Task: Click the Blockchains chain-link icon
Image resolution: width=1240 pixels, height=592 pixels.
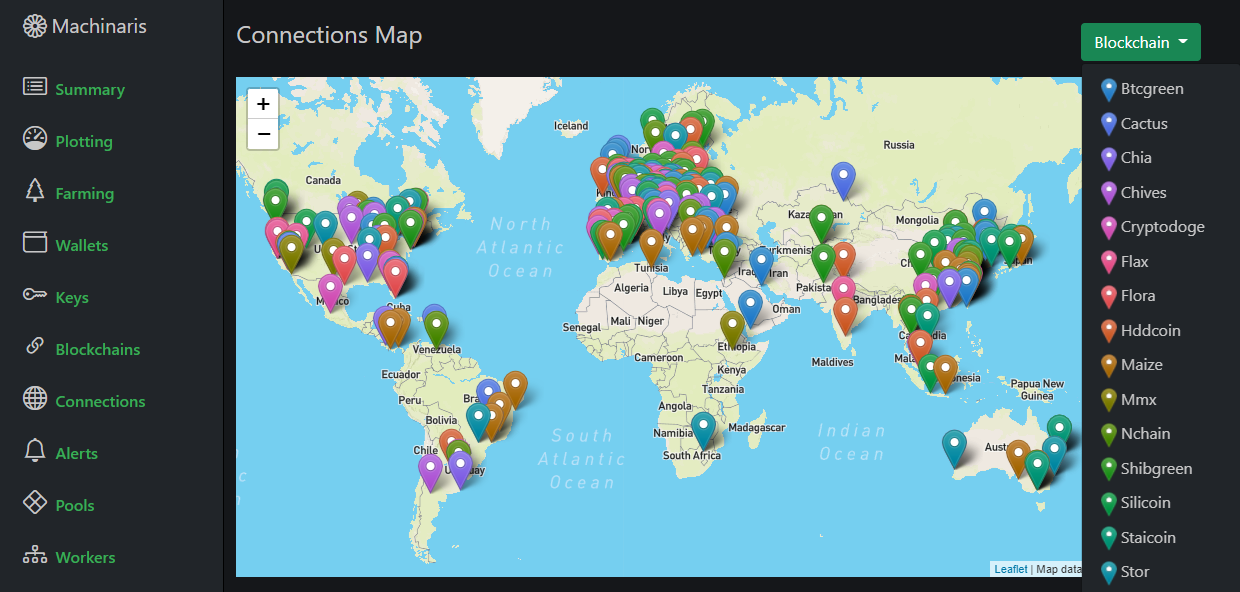Action: click(35, 347)
